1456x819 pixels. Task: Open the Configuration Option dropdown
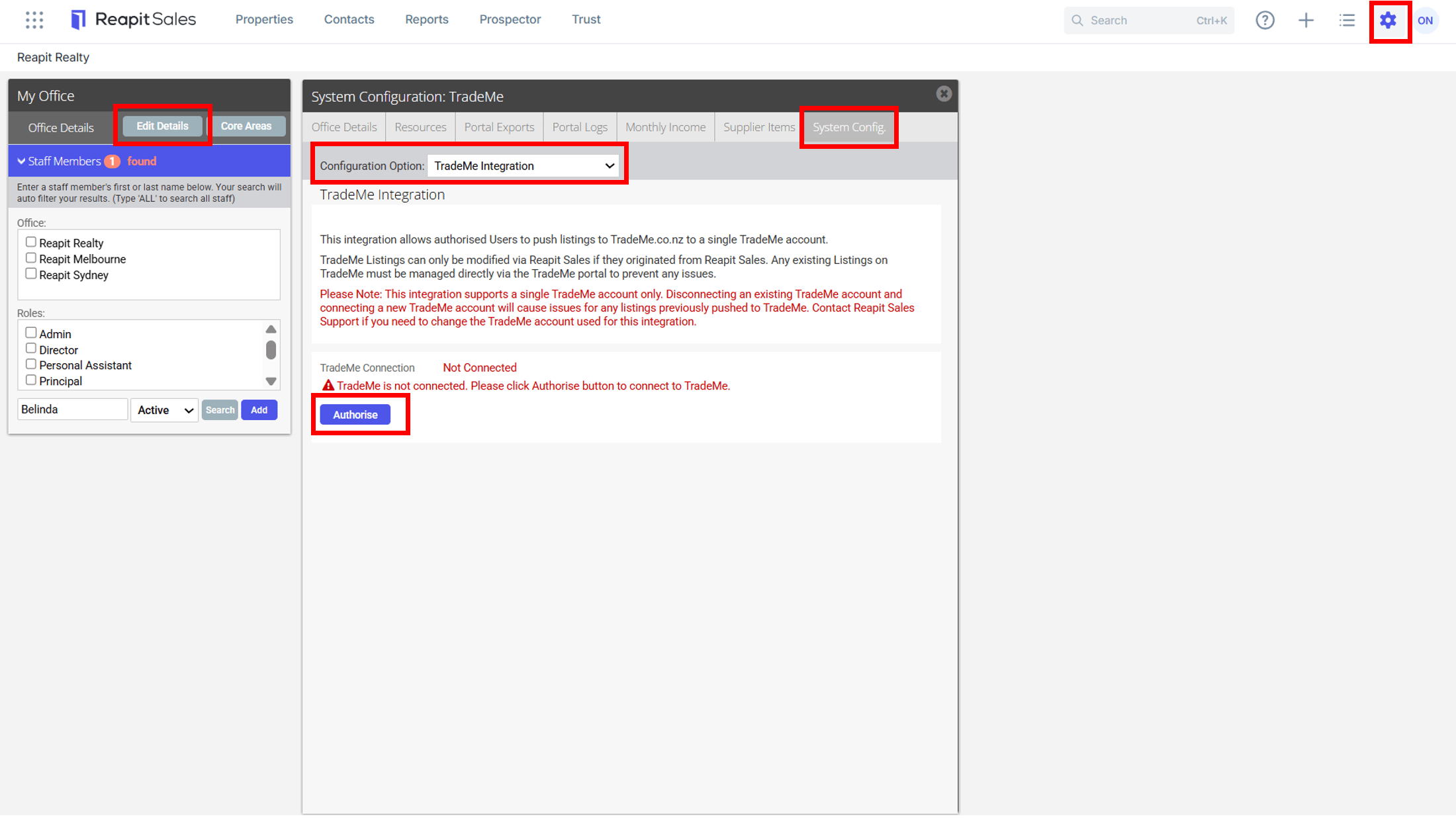(x=523, y=166)
